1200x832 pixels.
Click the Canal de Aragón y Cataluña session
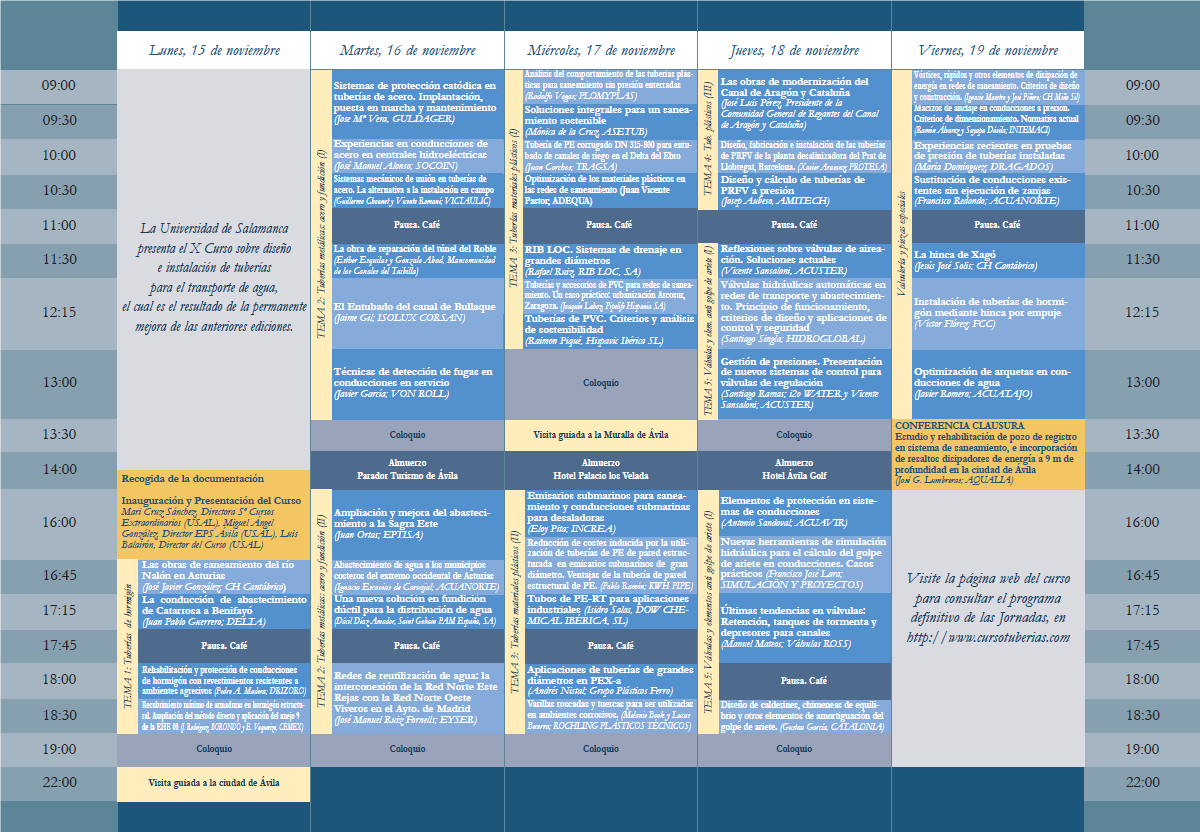click(805, 104)
